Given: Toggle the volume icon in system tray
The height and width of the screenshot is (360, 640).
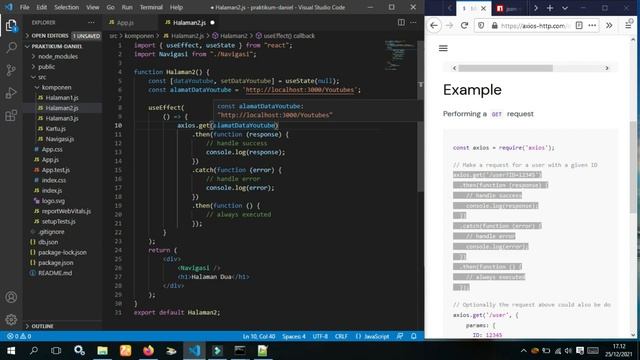Looking at the screenshot, I should 568,351.
